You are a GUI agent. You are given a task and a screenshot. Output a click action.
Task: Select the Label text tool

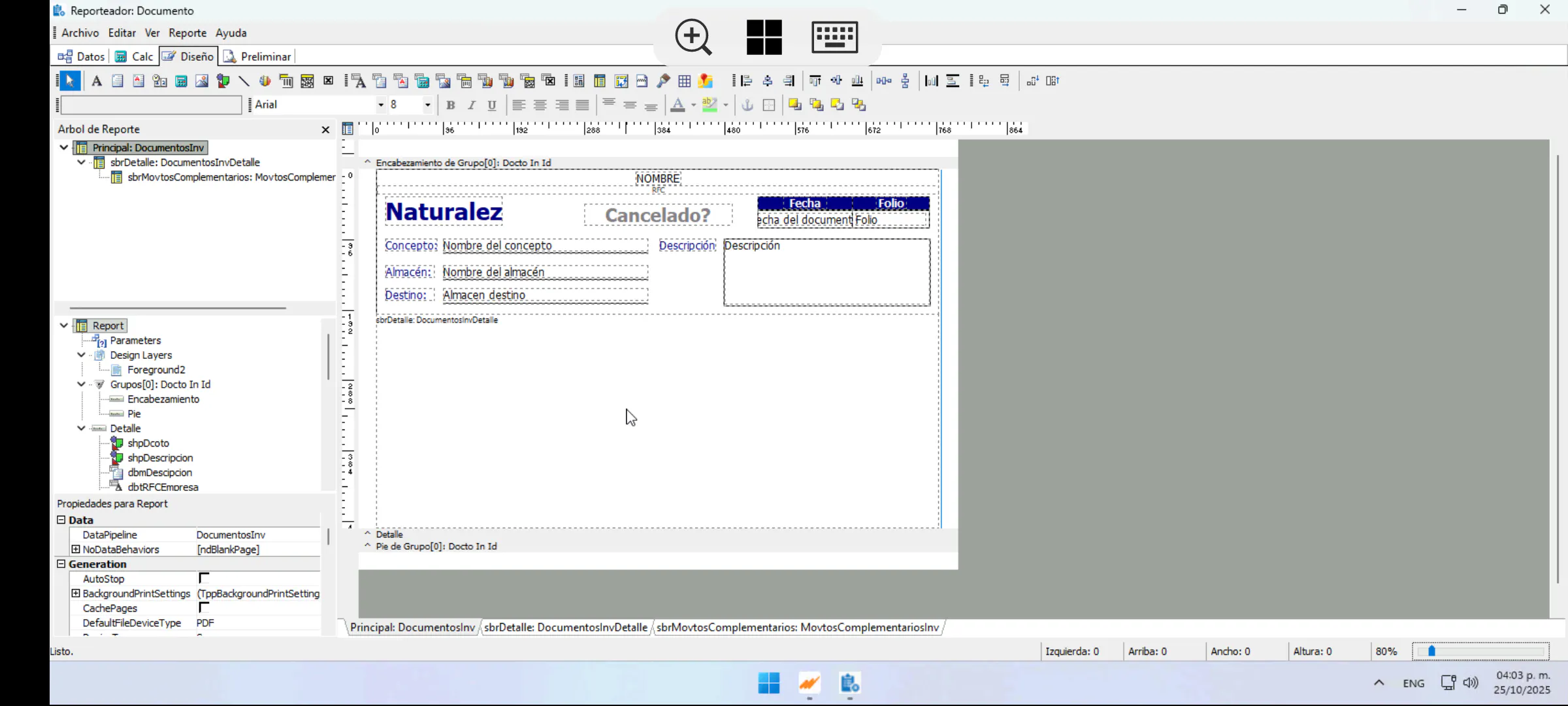coord(97,81)
